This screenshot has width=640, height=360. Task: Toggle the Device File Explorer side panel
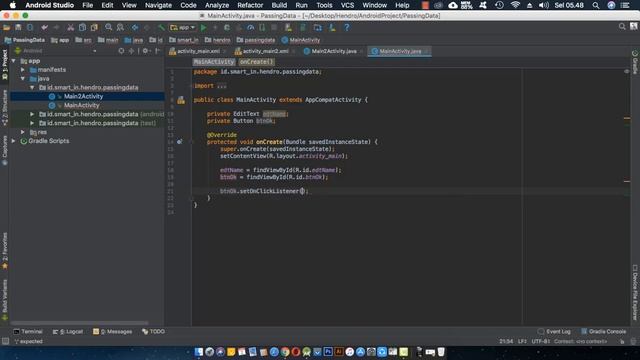point(635,292)
